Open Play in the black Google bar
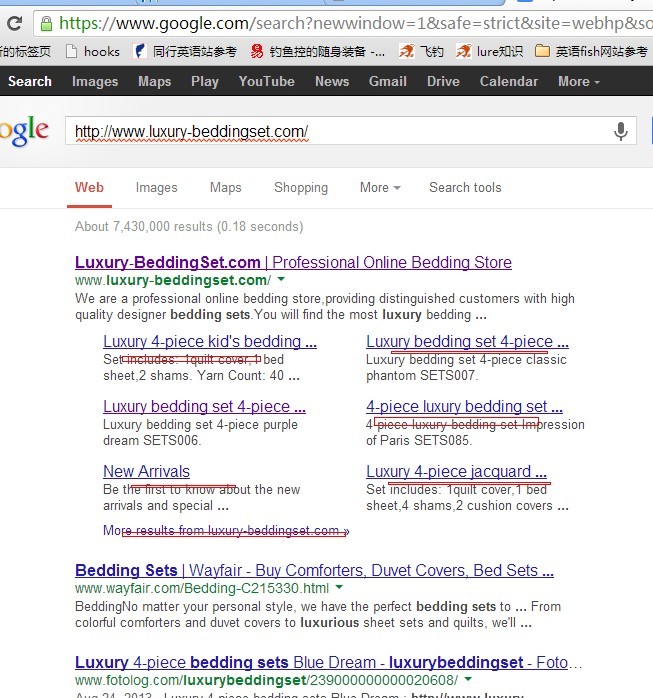Viewport: 653px width, 698px height. [x=205, y=81]
